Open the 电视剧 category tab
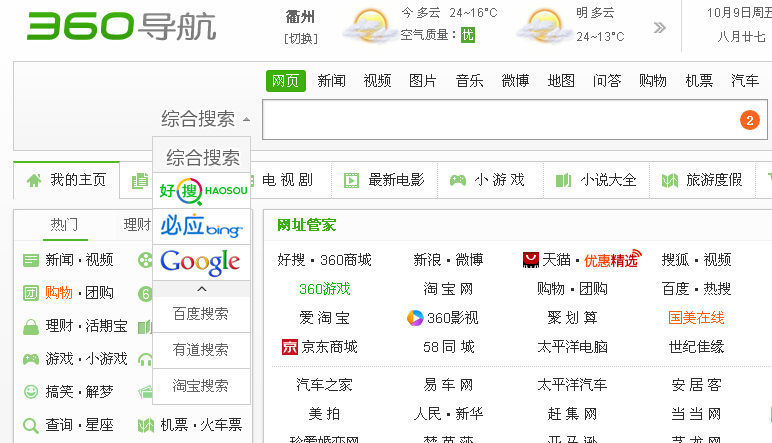Screen dimensions: 772x443 287,180
